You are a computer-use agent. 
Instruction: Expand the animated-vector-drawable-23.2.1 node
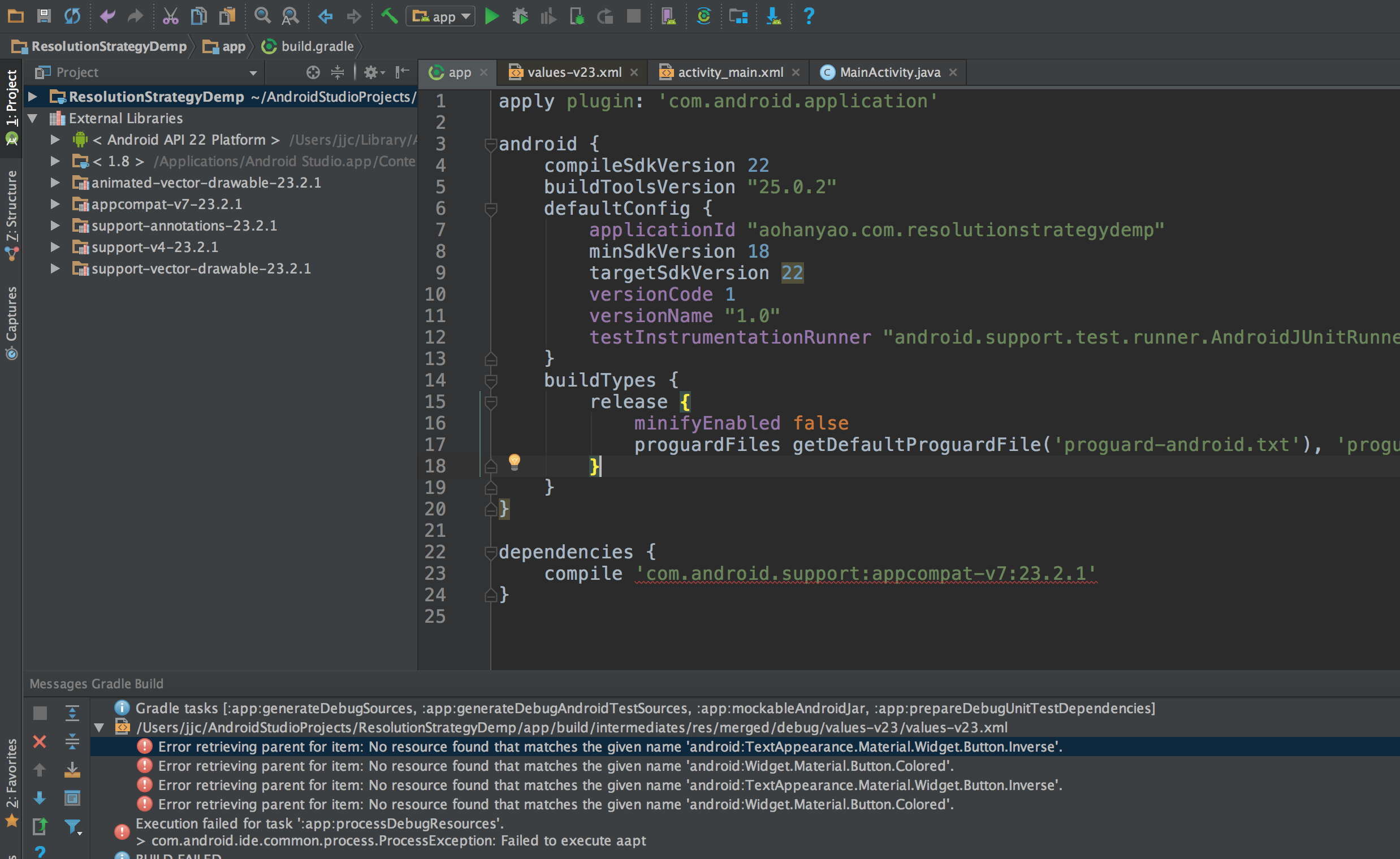coord(55,183)
